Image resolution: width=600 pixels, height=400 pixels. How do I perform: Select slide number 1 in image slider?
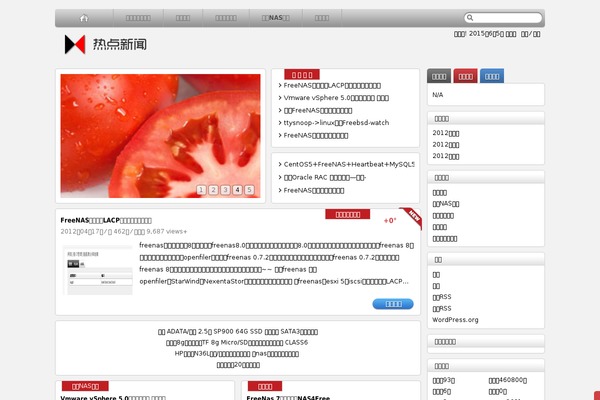point(201,189)
